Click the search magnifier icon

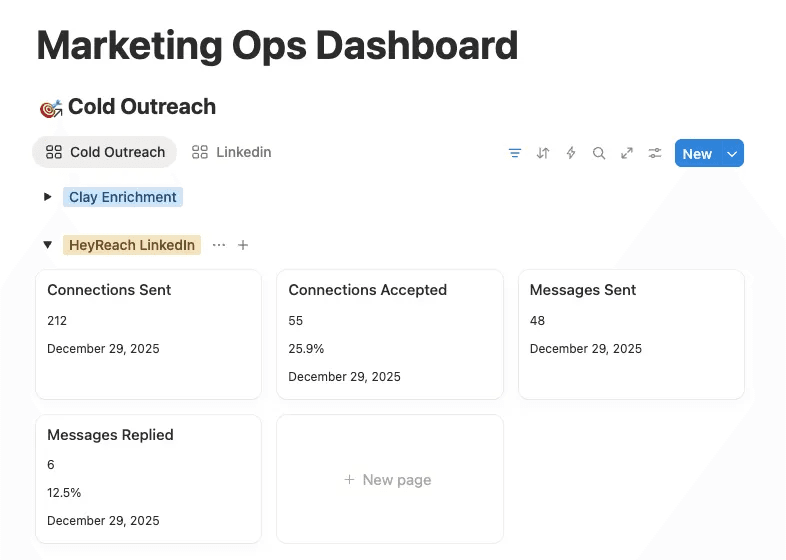point(599,153)
